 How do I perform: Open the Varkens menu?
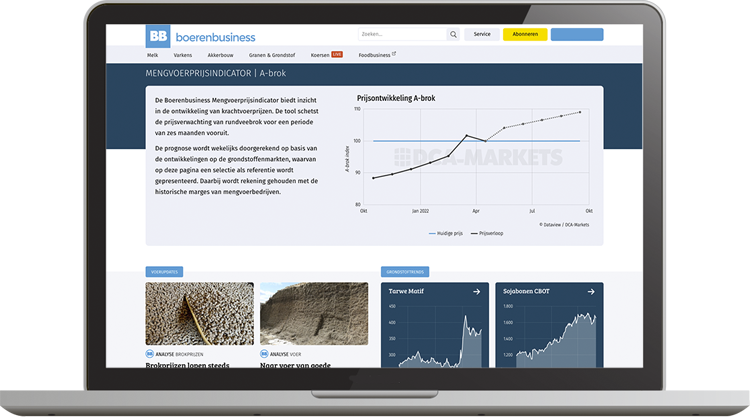[182, 54]
